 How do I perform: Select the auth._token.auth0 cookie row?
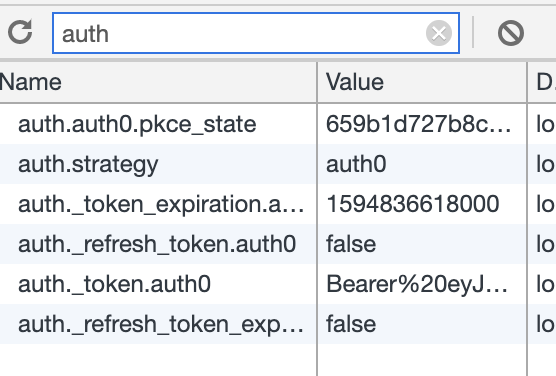278,284
